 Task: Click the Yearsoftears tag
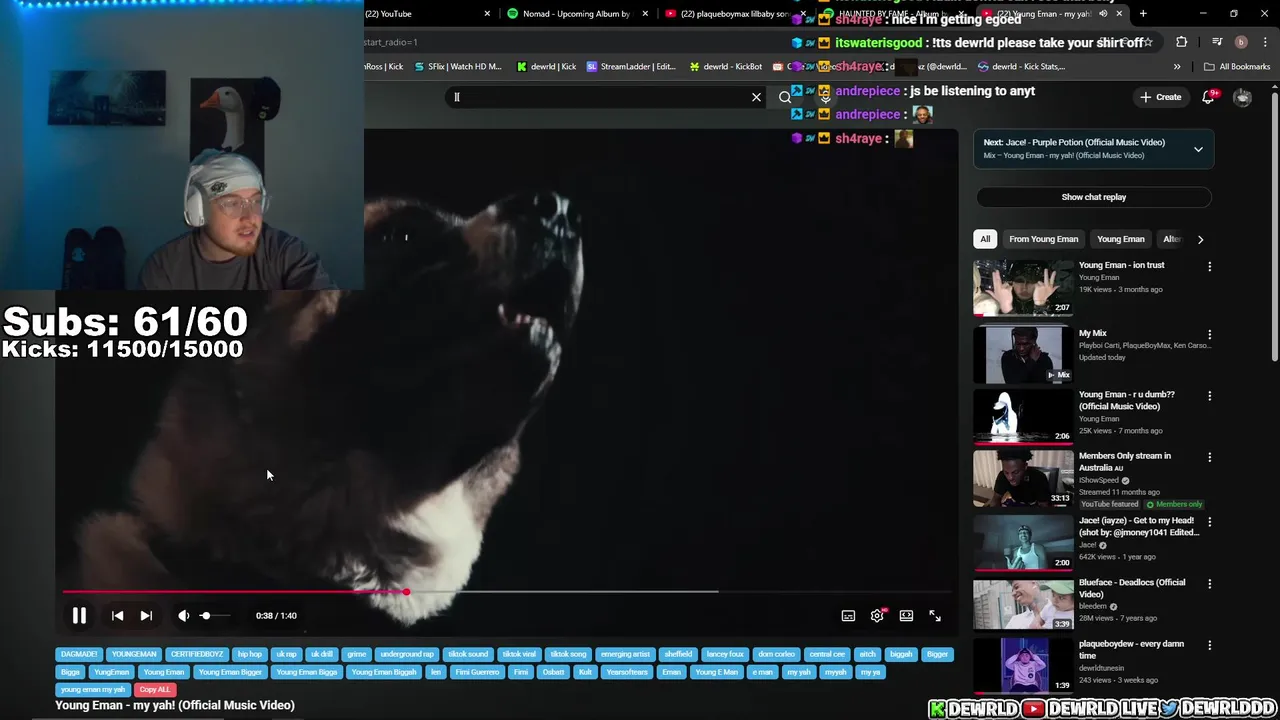[x=627, y=672]
